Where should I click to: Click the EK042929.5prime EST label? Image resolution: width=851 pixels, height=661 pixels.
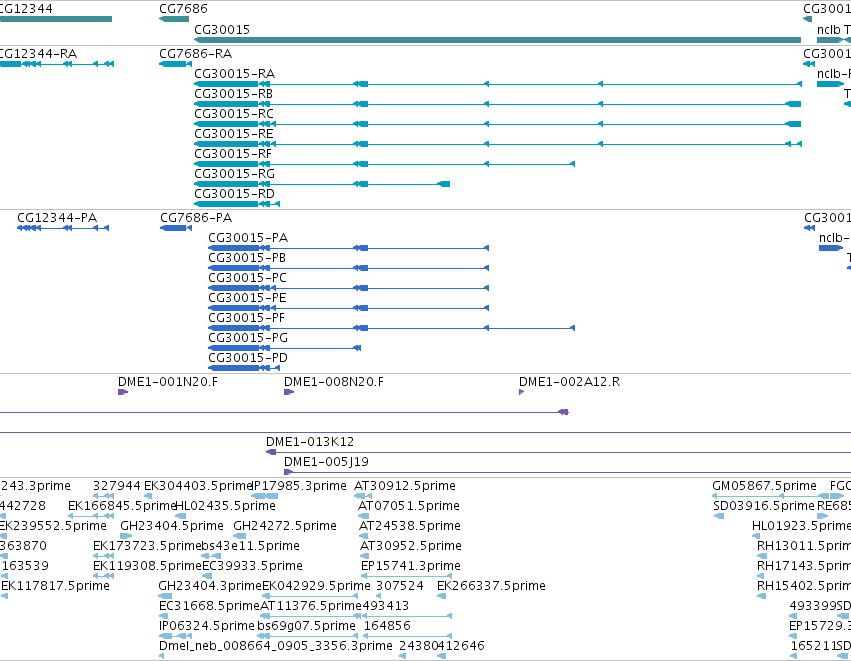point(316,586)
